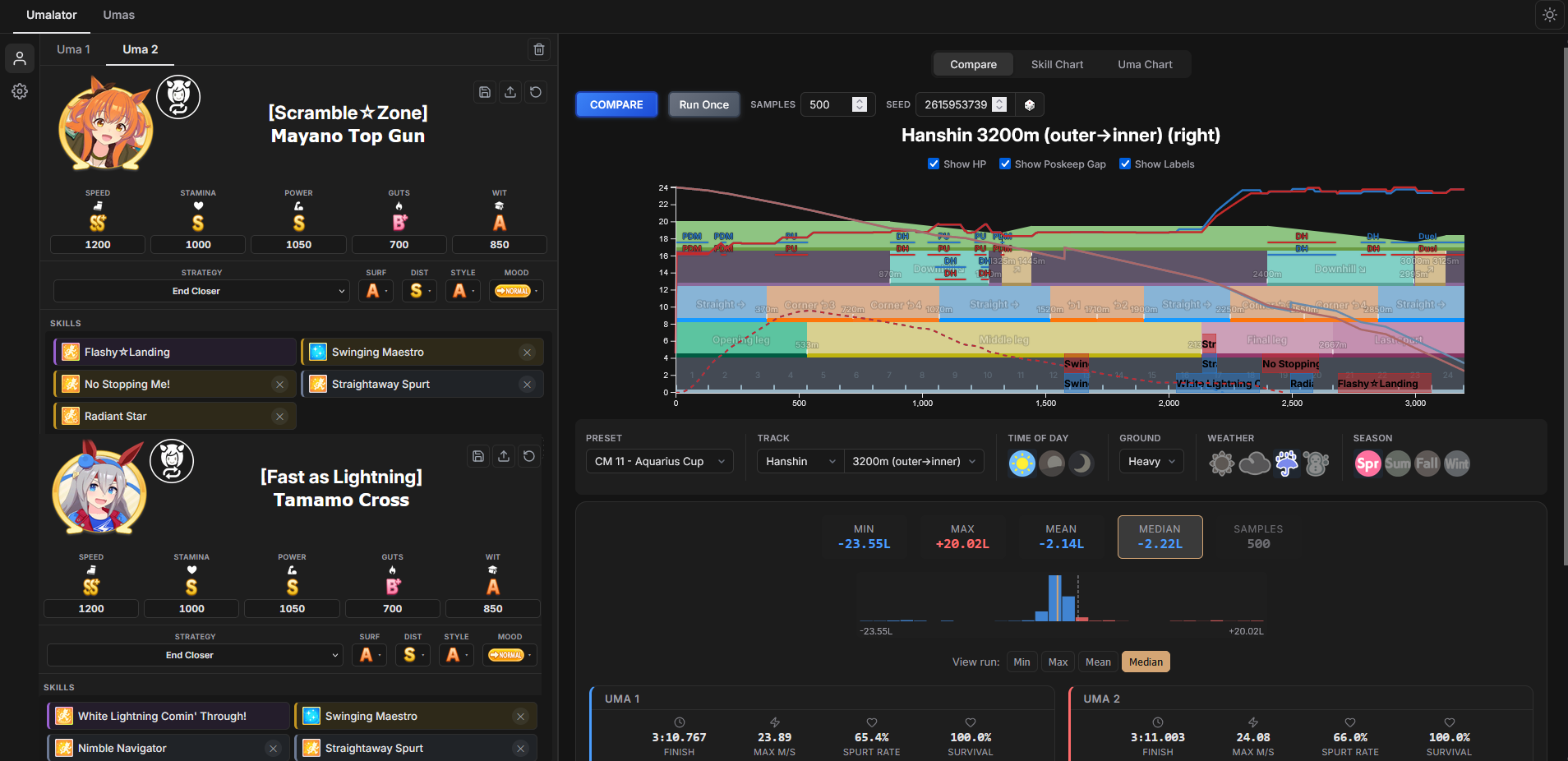Screen dimensions: 1568x761
Task: Open settings gear in left sidebar
Action: pos(20,91)
